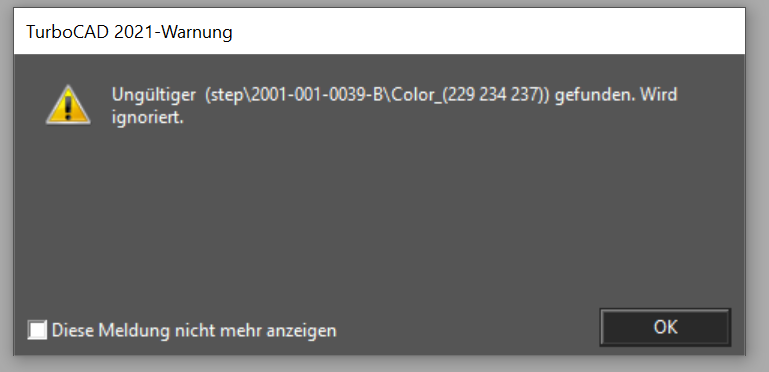This screenshot has width=769, height=372.
Task: Confirm the warning with the OK button
Action: coord(665,327)
